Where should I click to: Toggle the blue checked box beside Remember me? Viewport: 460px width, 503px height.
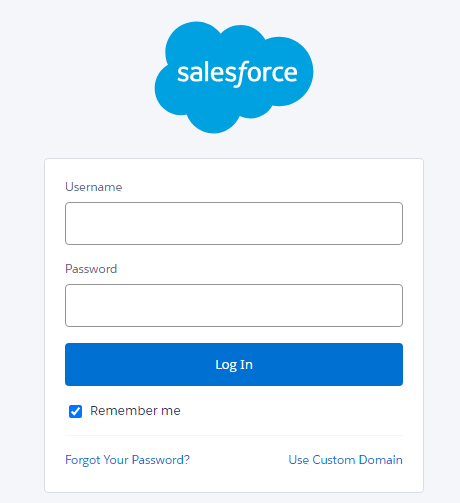tap(75, 411)
